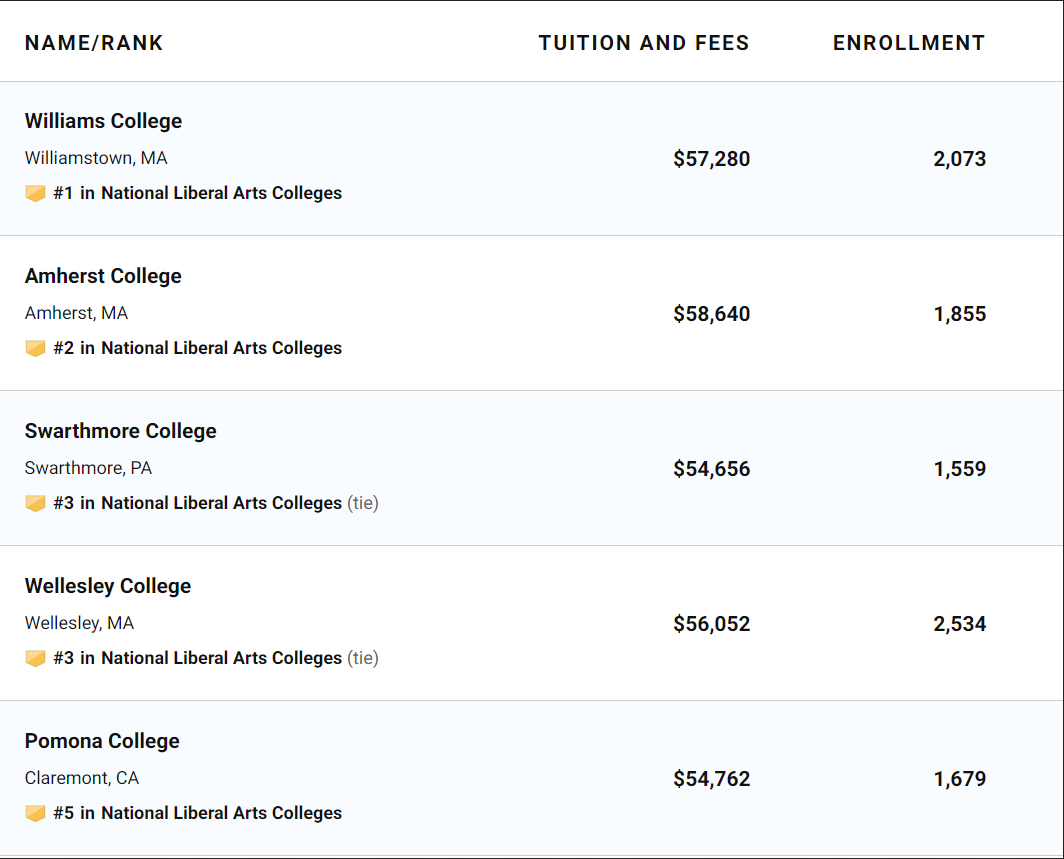Sort by the Tuition and Fees column header
This screenshot has height=859, width=1064.
(x=644, y=43)
